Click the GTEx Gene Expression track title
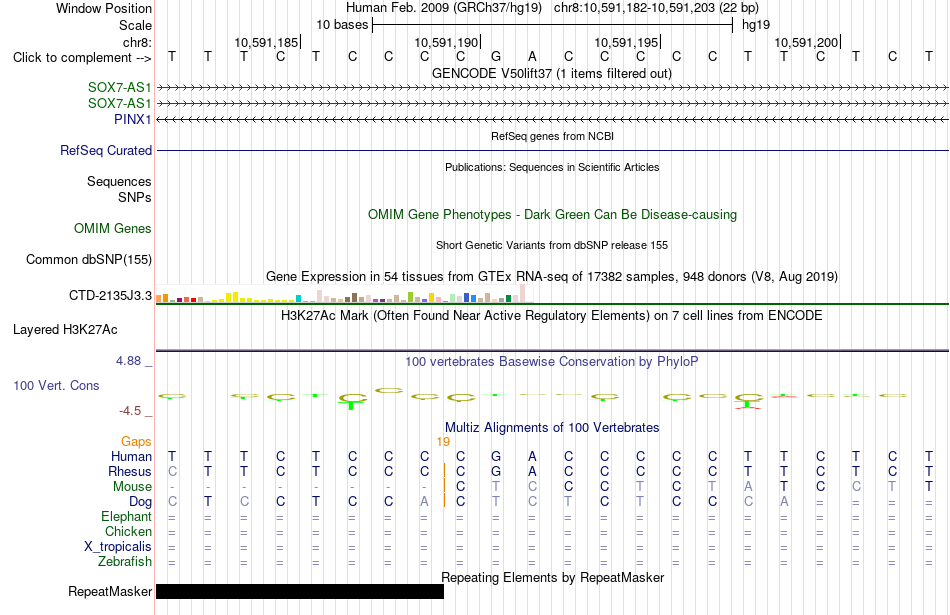950x615 pixels. [x=552, y=276]
